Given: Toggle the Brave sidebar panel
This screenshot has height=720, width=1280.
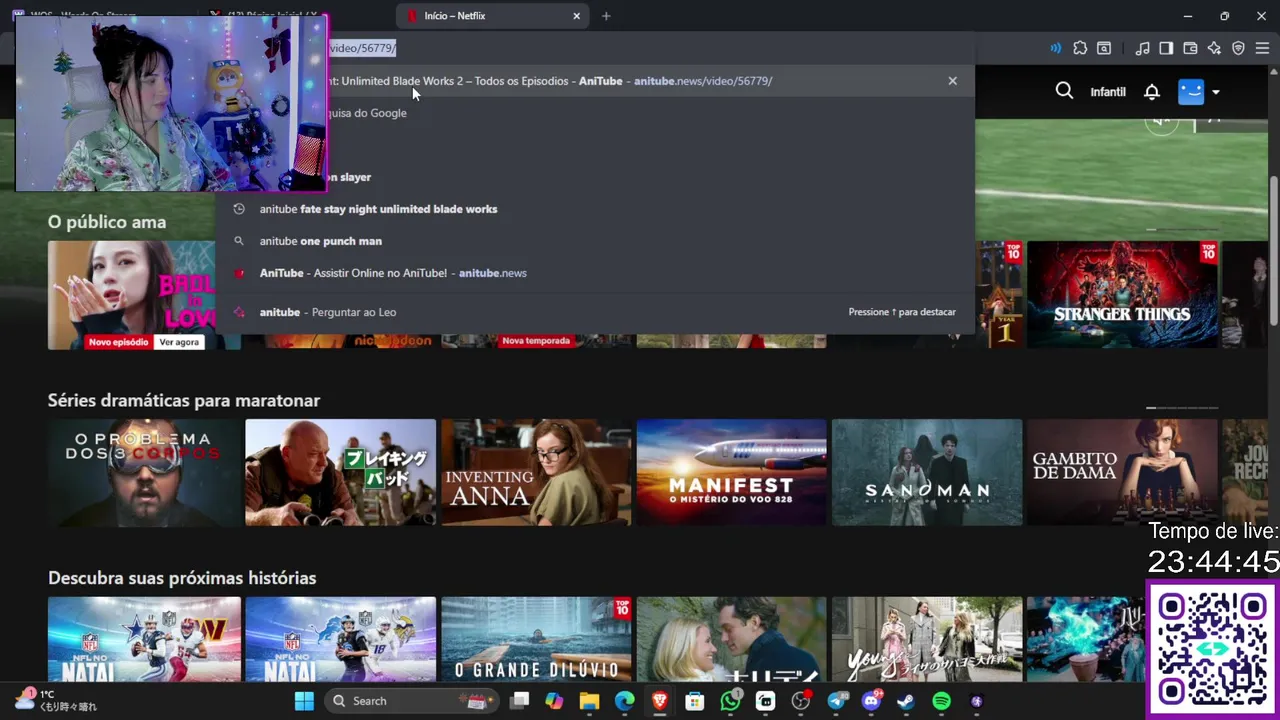Looking at the screenshot, I should 1166,48.
